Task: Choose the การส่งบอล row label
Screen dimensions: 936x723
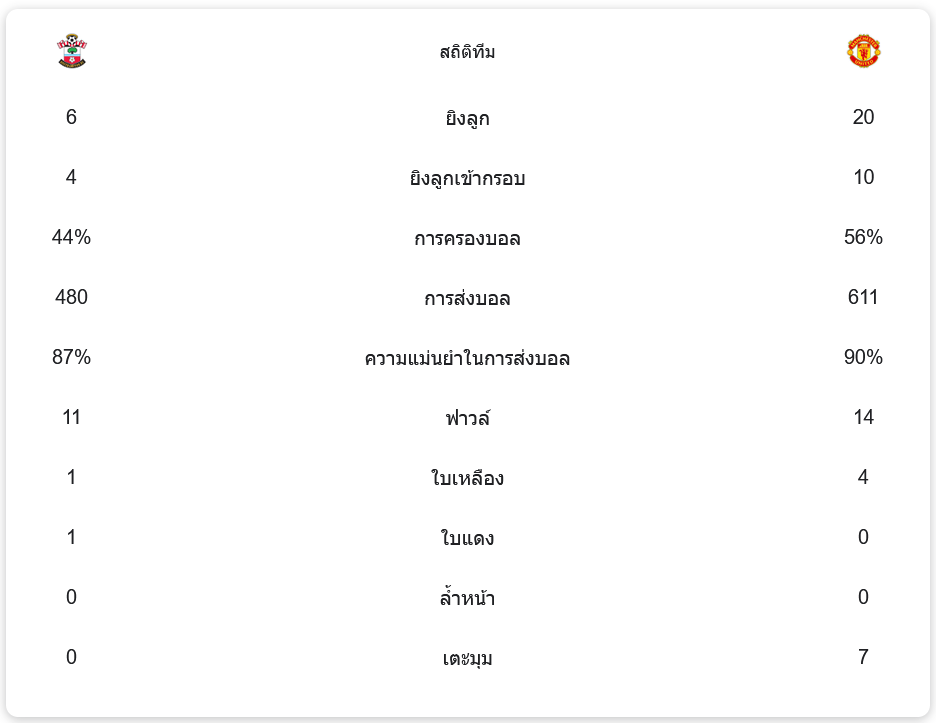Action: [x=467, y=299]
